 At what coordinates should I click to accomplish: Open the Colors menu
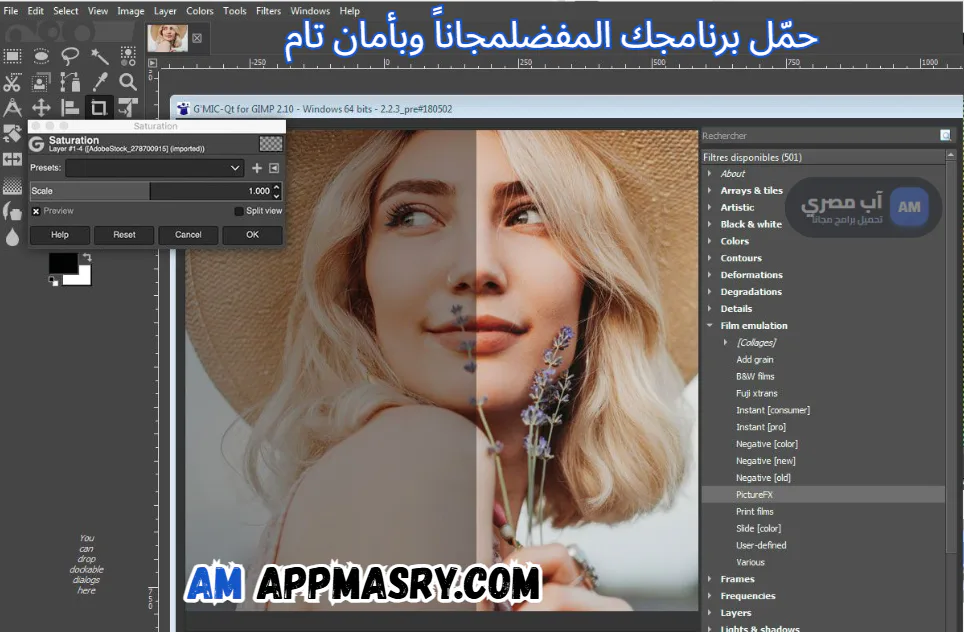pos(200,11)
